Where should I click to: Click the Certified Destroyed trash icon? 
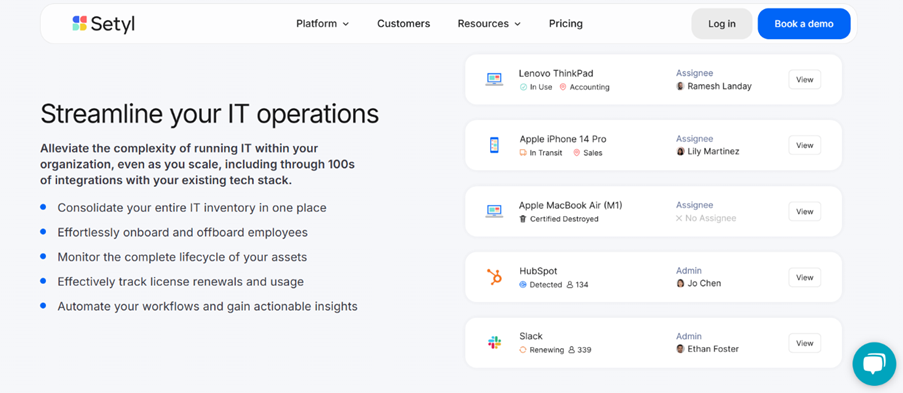(523, 219)
